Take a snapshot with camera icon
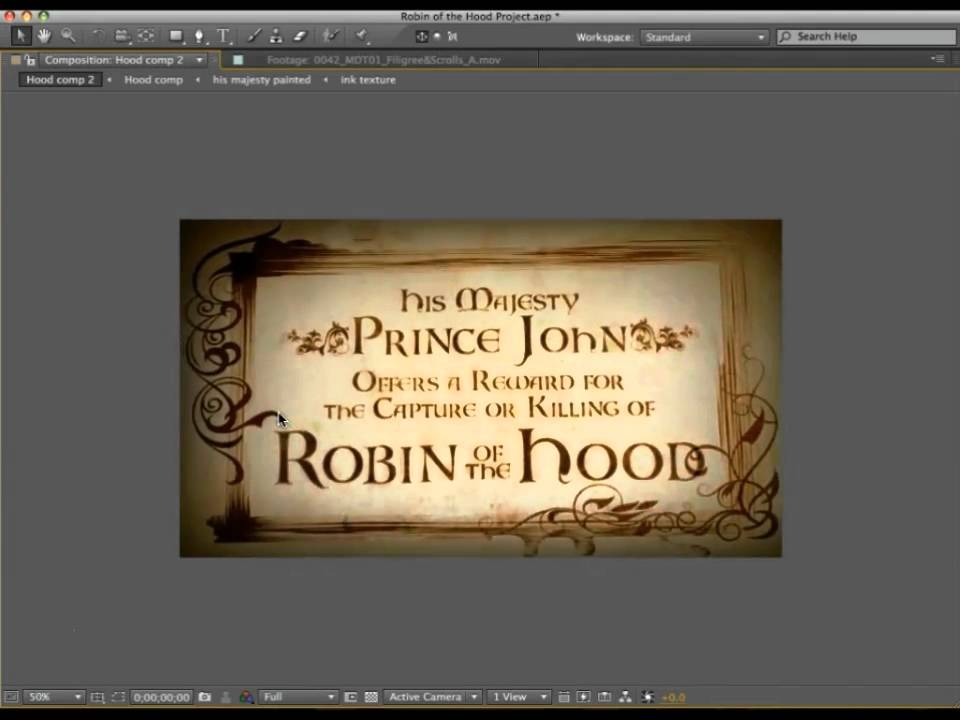Screen dimensions: 960x720 tap(205, 697)
